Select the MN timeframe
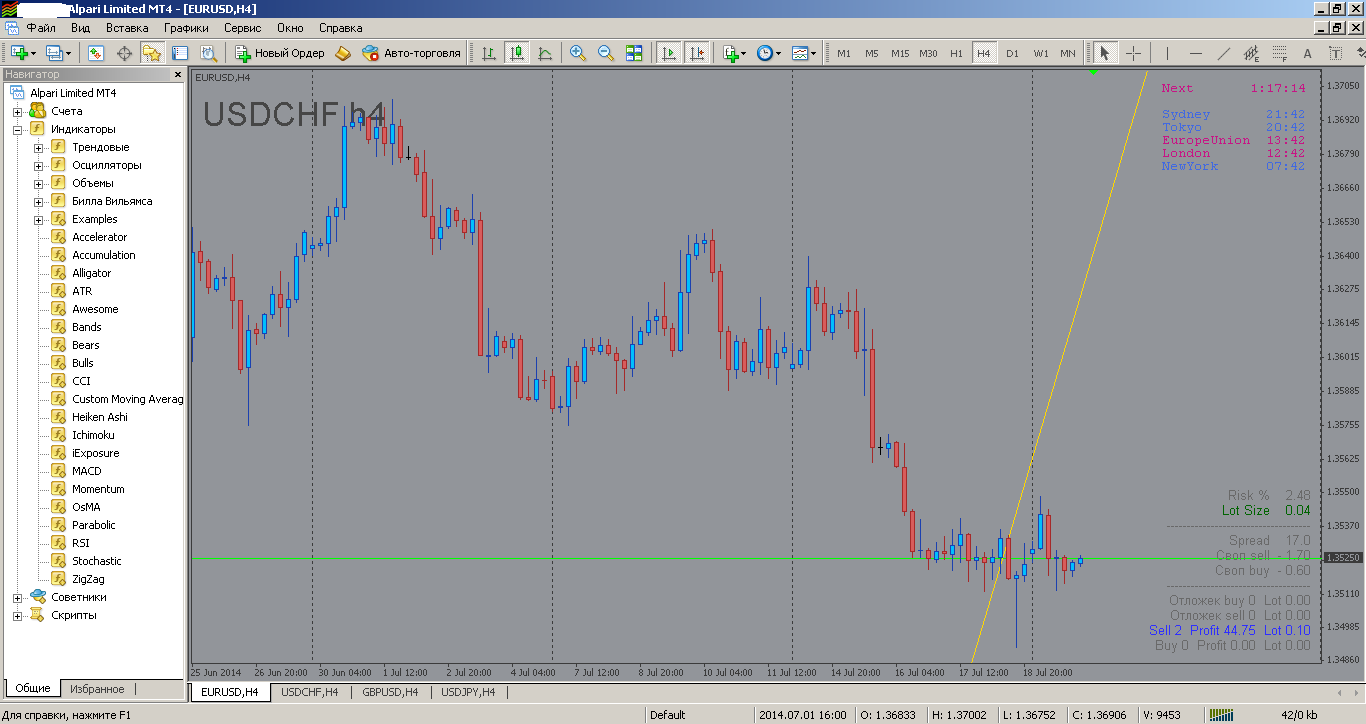Image resolution: width=1366 pixels, height=724 pixels. pyautogui.click(x=1068, y=53)
